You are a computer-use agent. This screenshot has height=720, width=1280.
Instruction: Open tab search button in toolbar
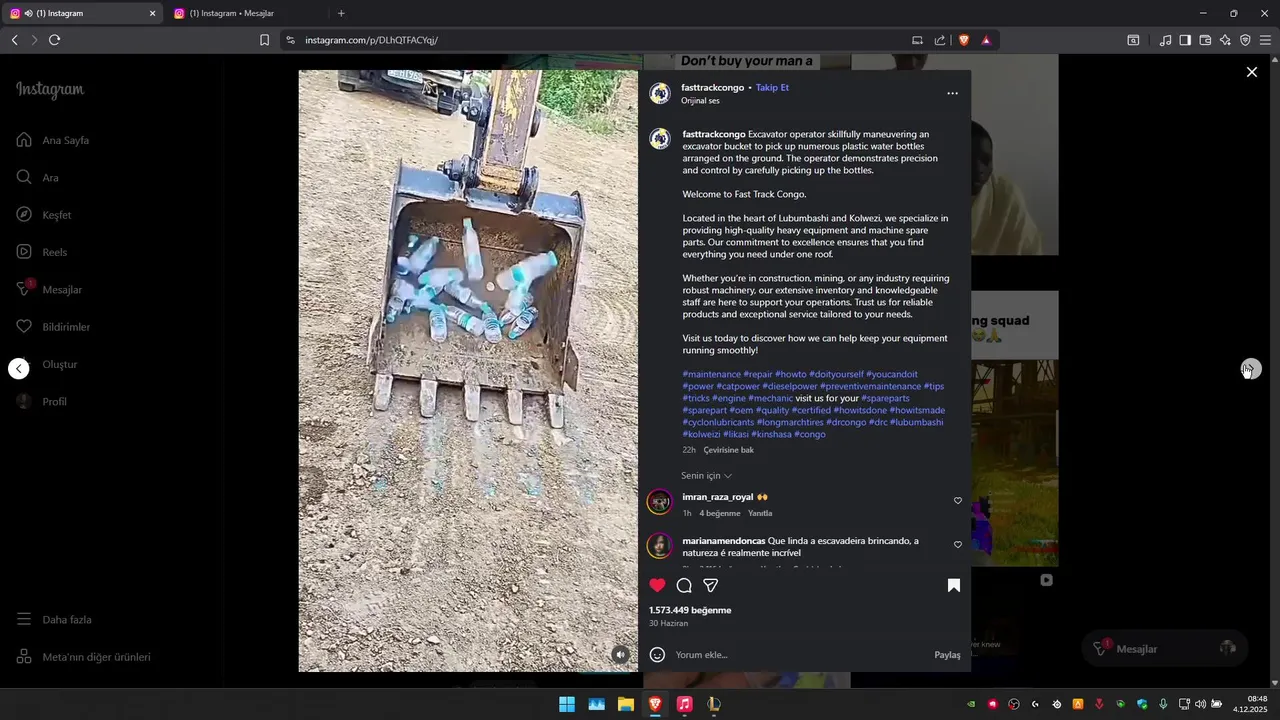(1133, 40)
